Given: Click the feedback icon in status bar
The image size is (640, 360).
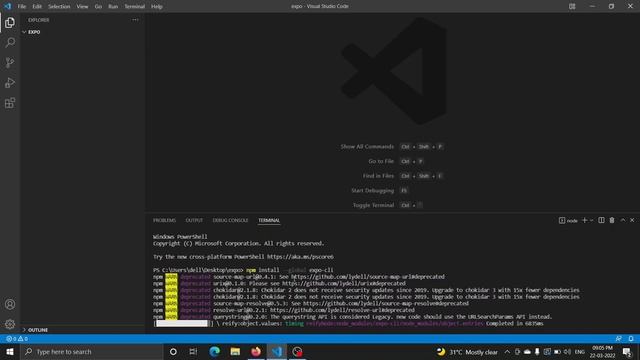Looking at the screenshot, I should [619, 339].
